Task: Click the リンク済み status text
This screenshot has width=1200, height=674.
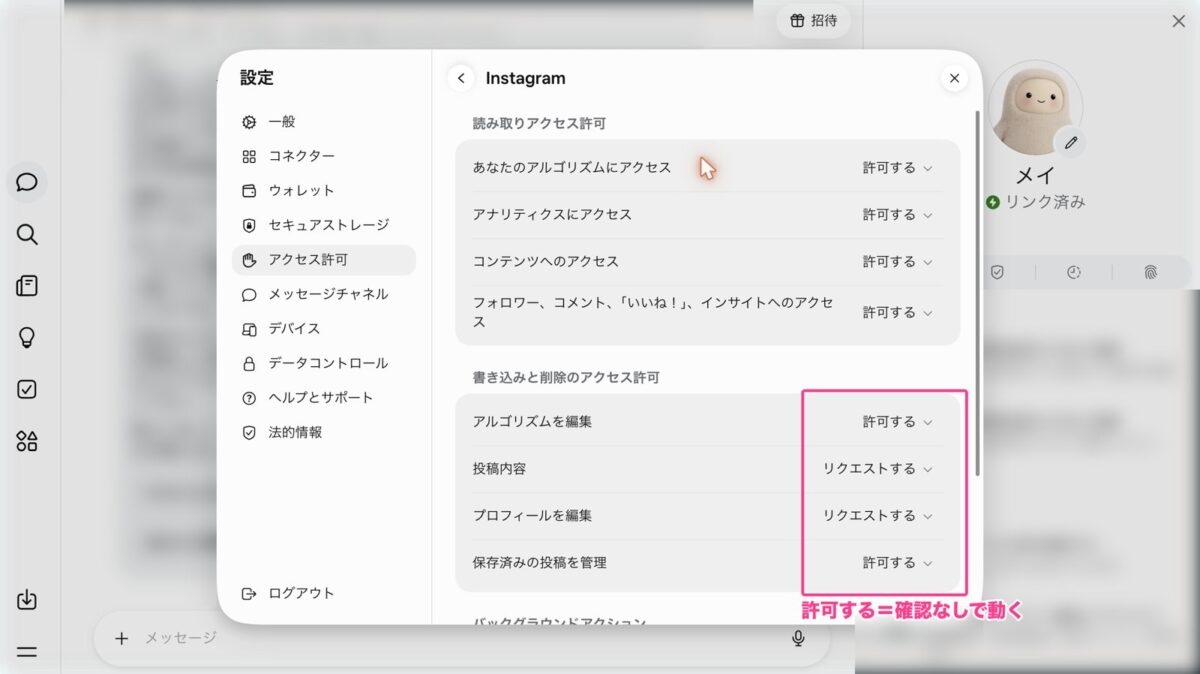Action: (x=1045, y=202)
